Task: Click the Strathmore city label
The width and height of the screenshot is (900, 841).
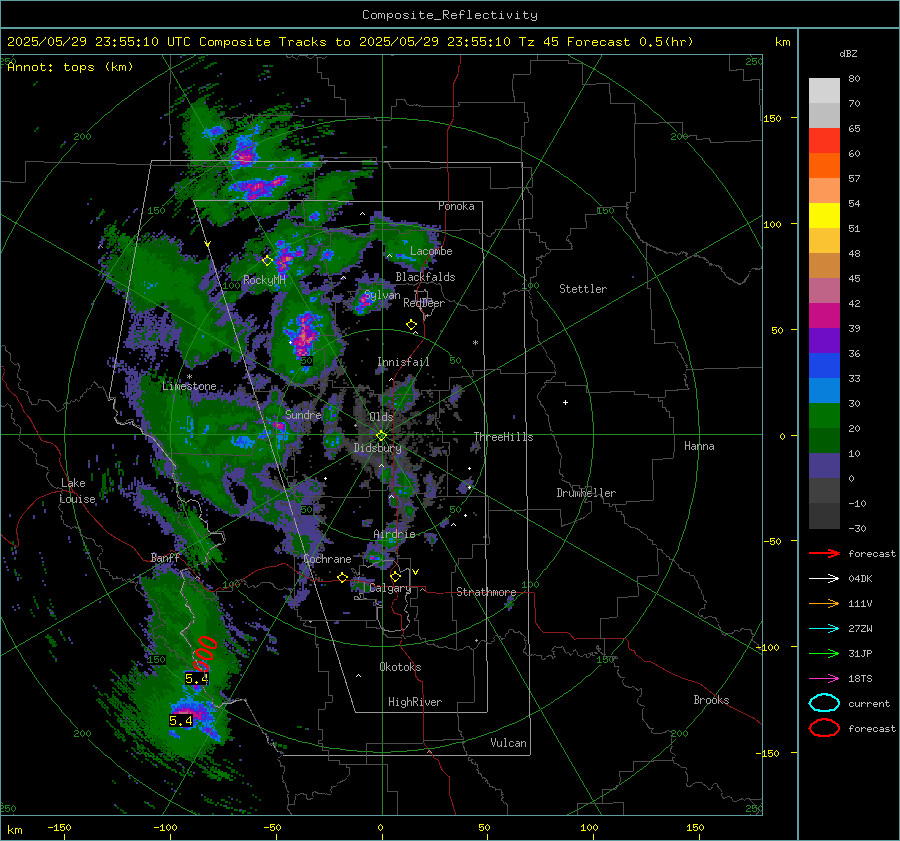Action: (486, 592)
